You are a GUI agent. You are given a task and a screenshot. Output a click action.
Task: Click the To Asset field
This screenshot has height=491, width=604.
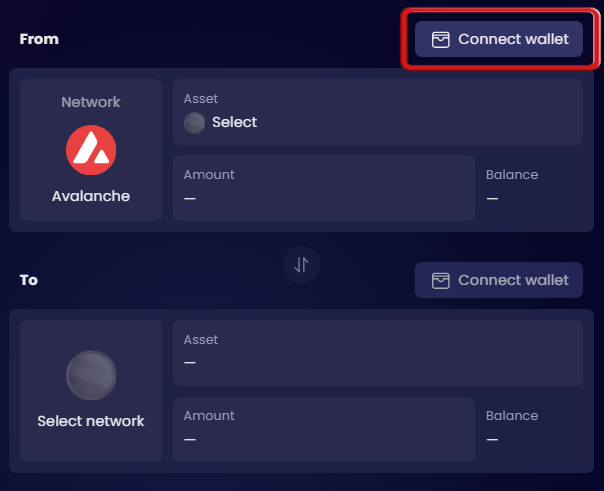(378, 353)
